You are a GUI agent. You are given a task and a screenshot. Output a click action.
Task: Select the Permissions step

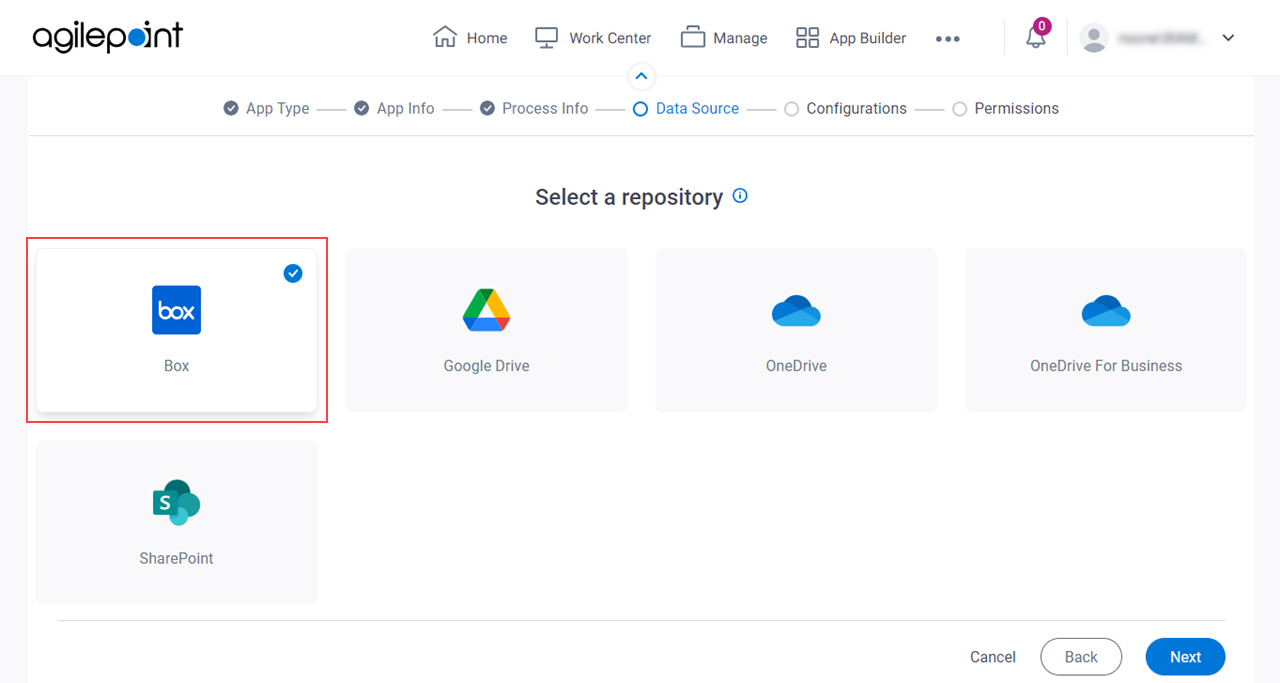point(1005,108)
